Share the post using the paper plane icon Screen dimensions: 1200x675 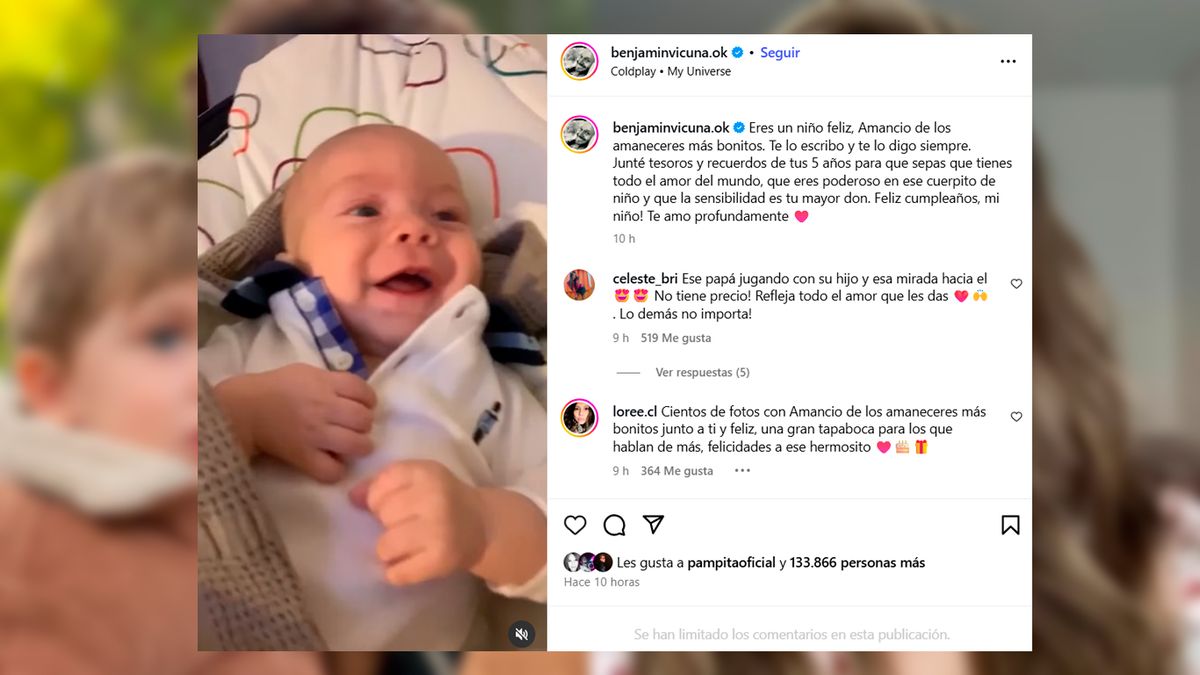653,524
